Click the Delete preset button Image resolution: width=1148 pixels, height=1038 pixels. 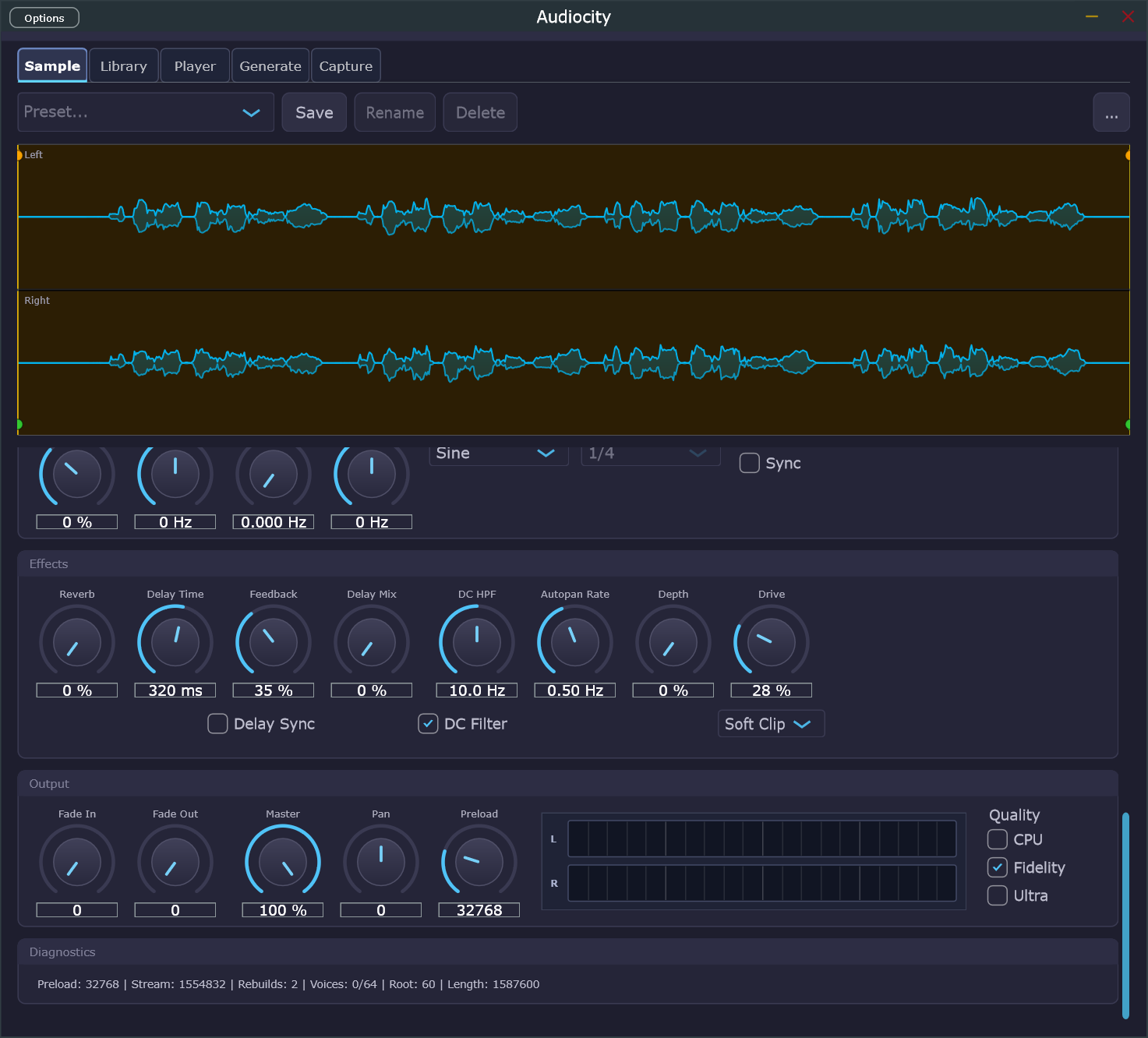(x=480, y=112)
